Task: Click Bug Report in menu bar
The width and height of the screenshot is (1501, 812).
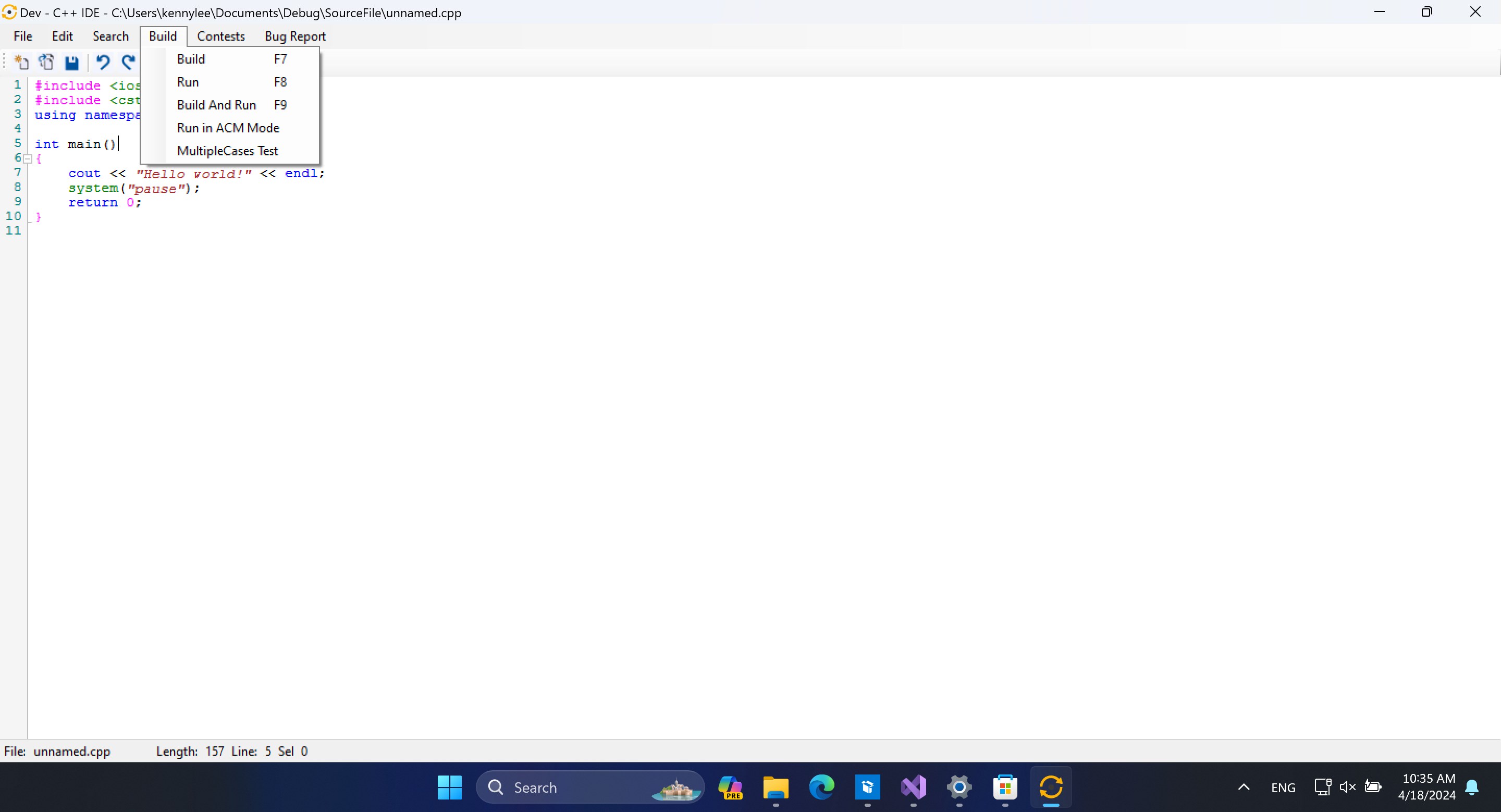Action: 295,36
